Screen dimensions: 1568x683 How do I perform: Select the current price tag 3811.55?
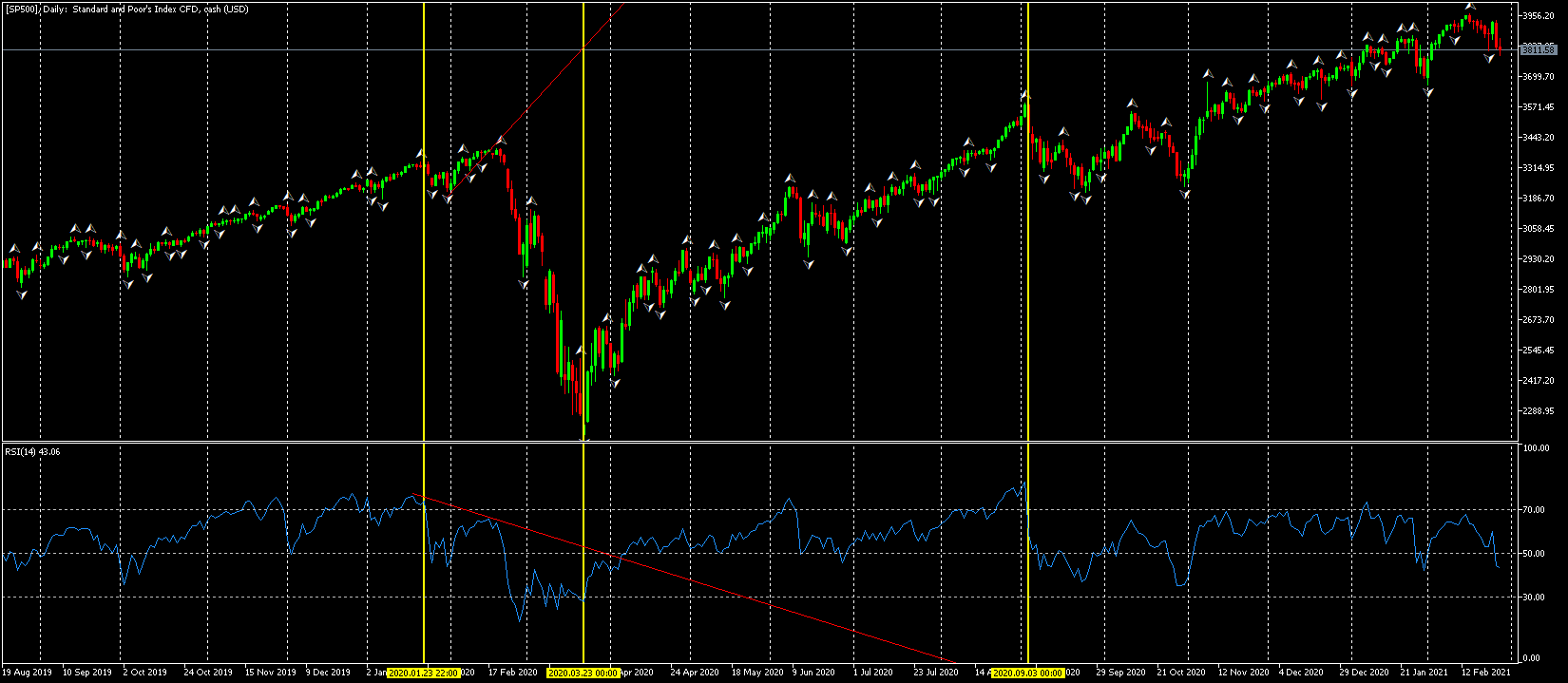1539,49
